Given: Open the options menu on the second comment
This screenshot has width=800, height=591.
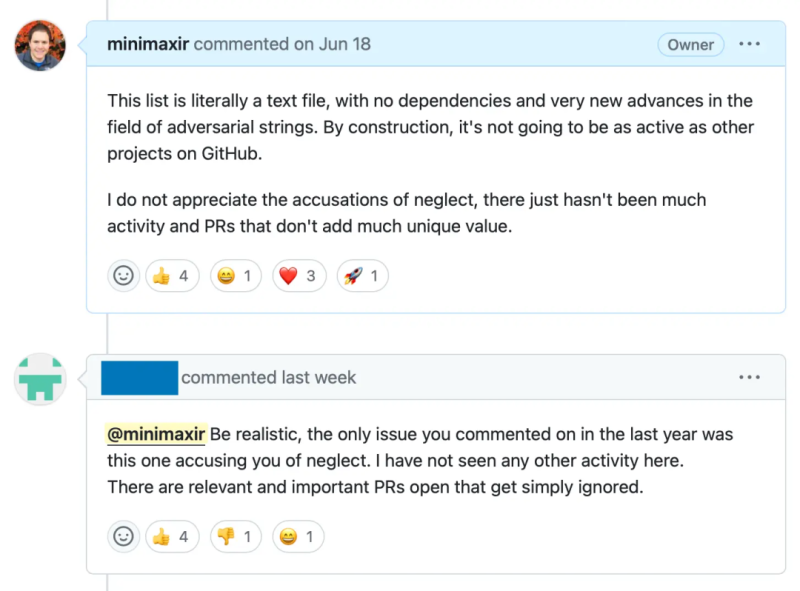Looking at the screenshot, I should coord(749,377).
